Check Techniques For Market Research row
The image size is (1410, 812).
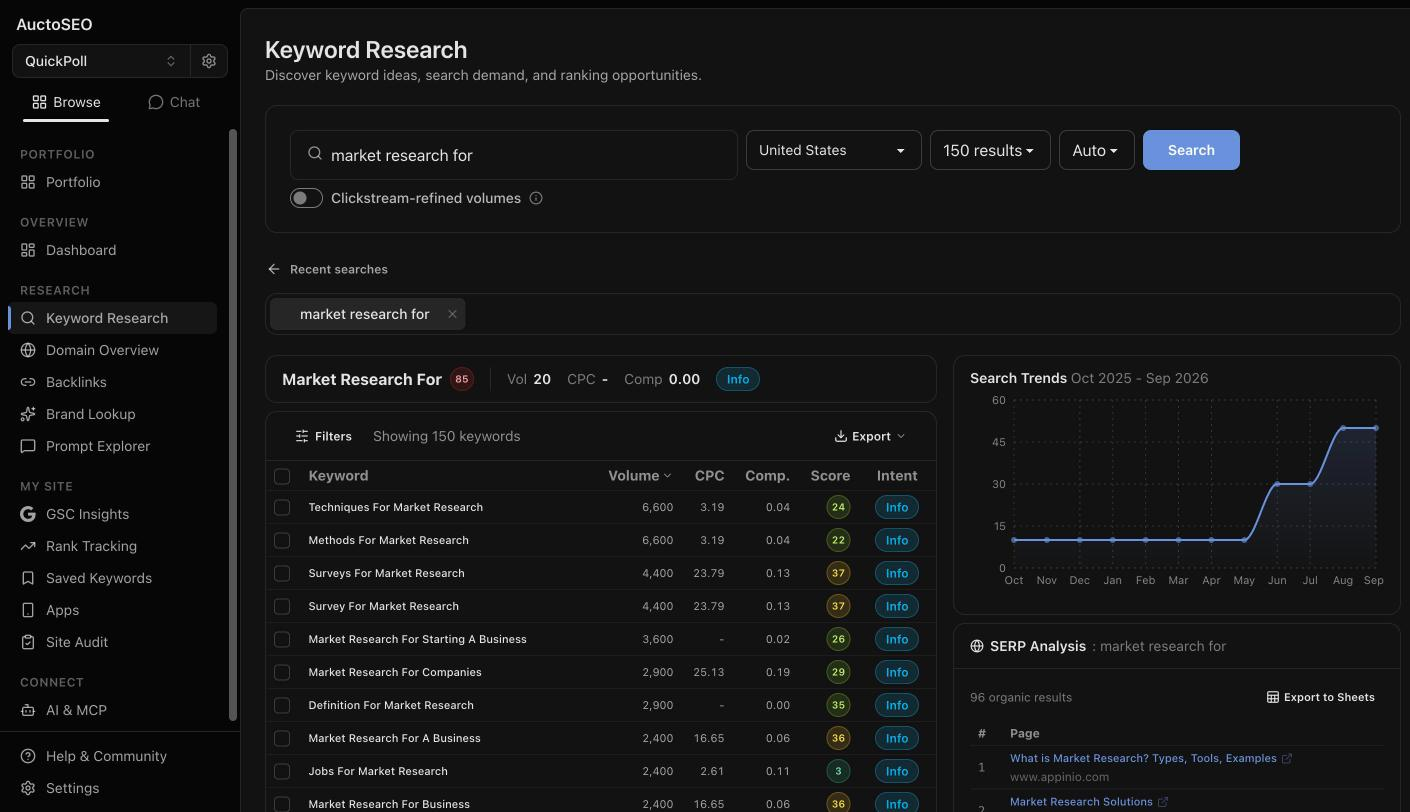[x=282, y=507]
